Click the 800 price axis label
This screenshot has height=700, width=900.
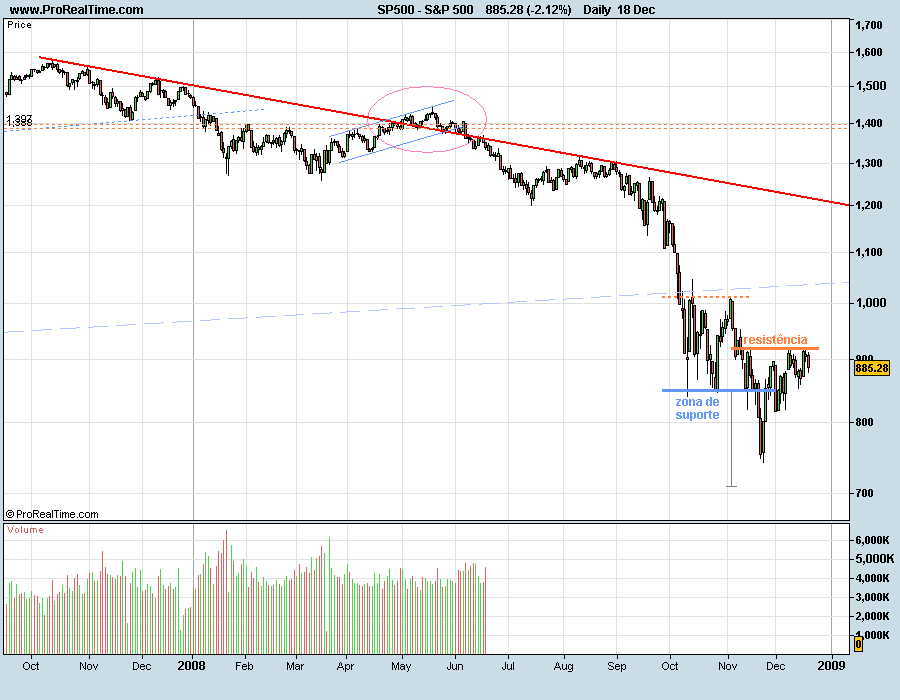864,422
